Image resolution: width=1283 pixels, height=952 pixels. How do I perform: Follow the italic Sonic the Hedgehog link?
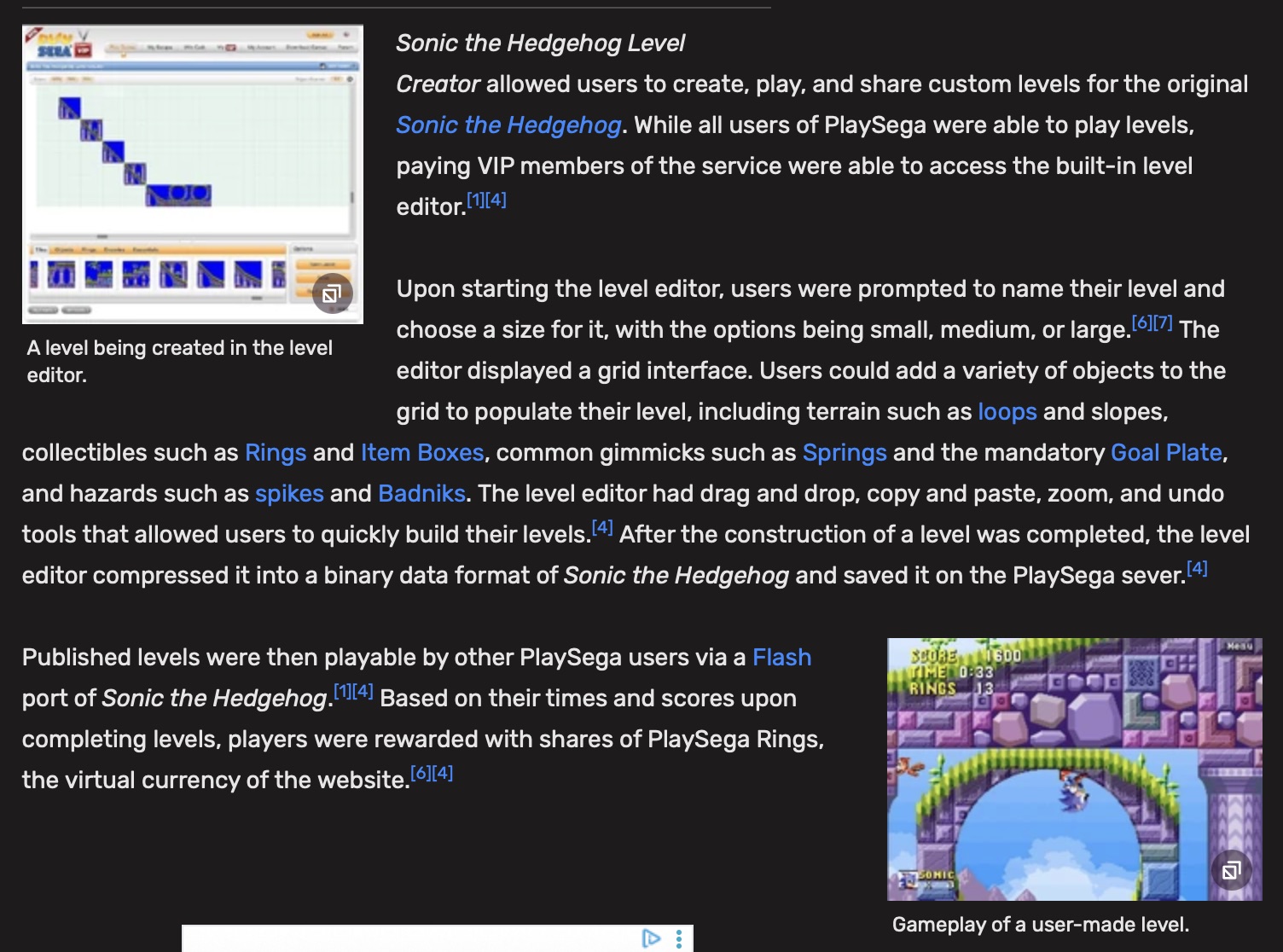(x=508, y=125)
